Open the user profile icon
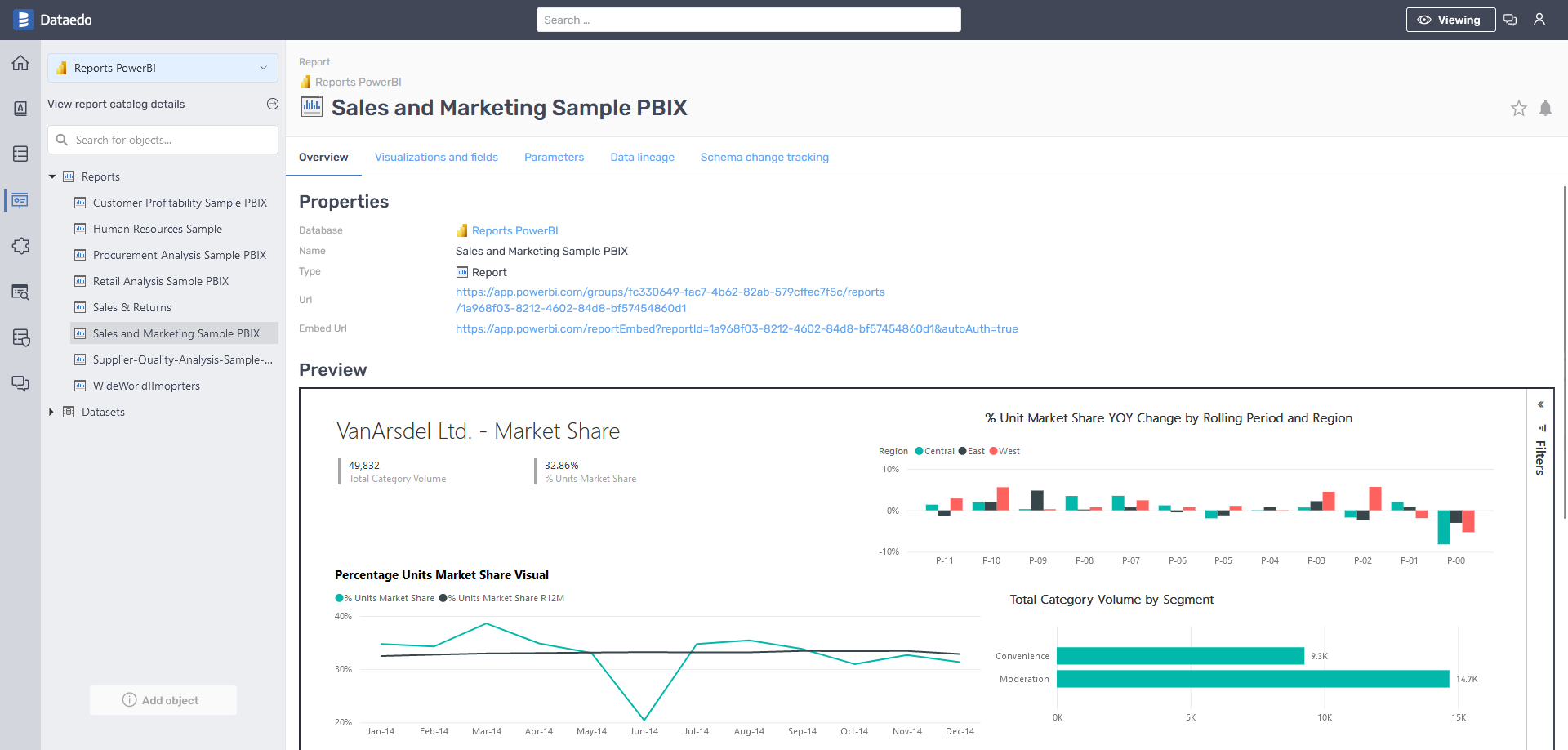Viewport: 1568px width, 750px height. pos(1539,20)
